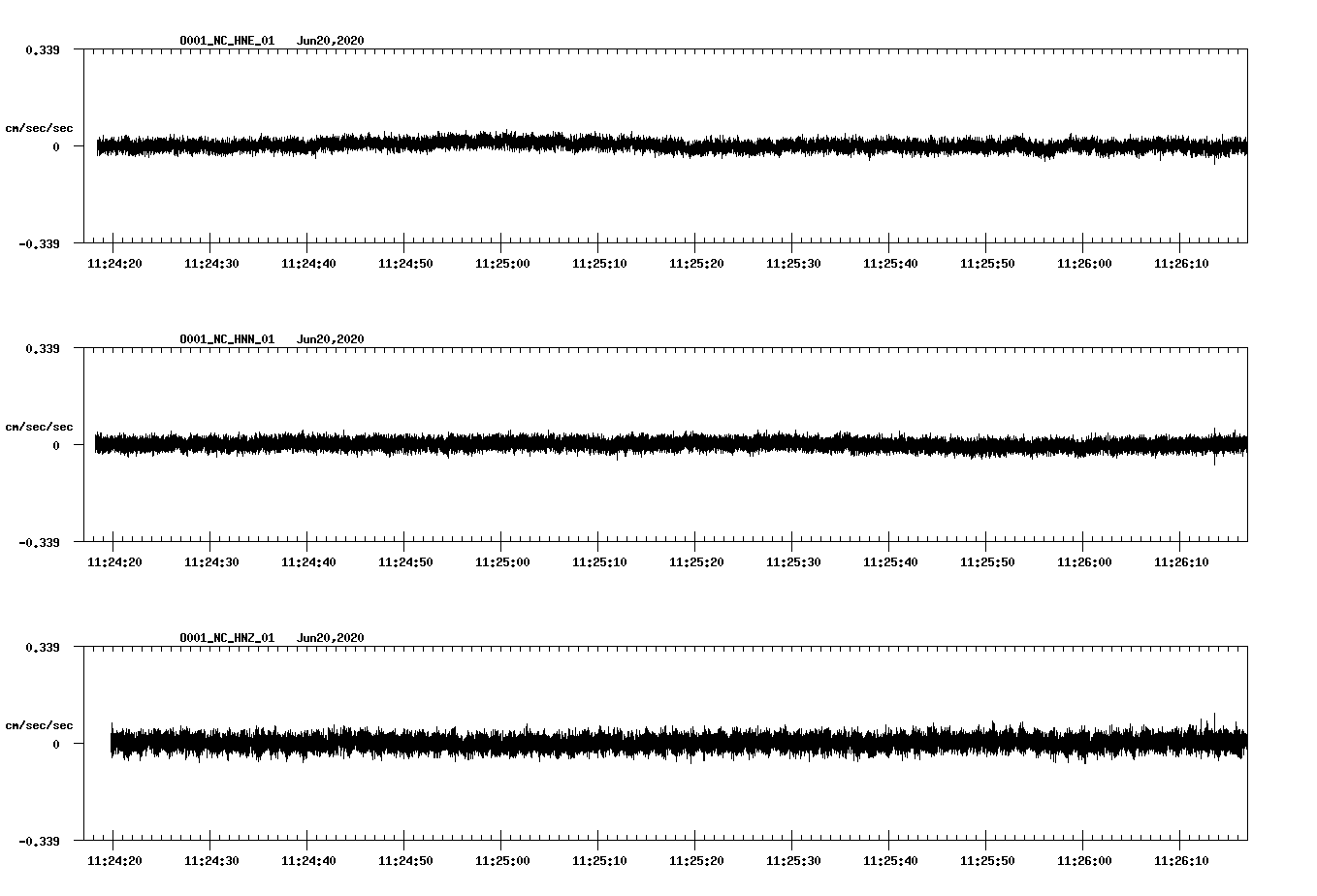Click the HNN waveform trace
Image resolution: width=1317 pixels, height=896 pixels.
[671, 444]
